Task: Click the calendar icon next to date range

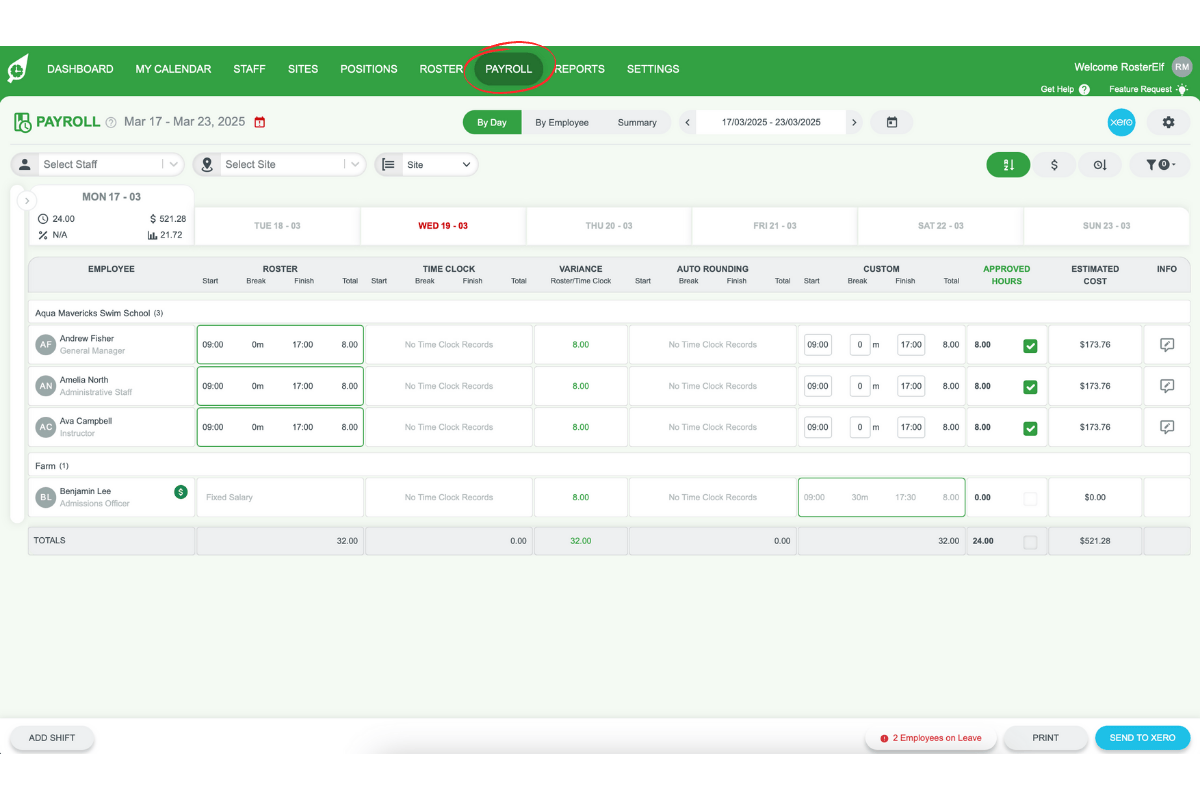Action: click(891, 122)
